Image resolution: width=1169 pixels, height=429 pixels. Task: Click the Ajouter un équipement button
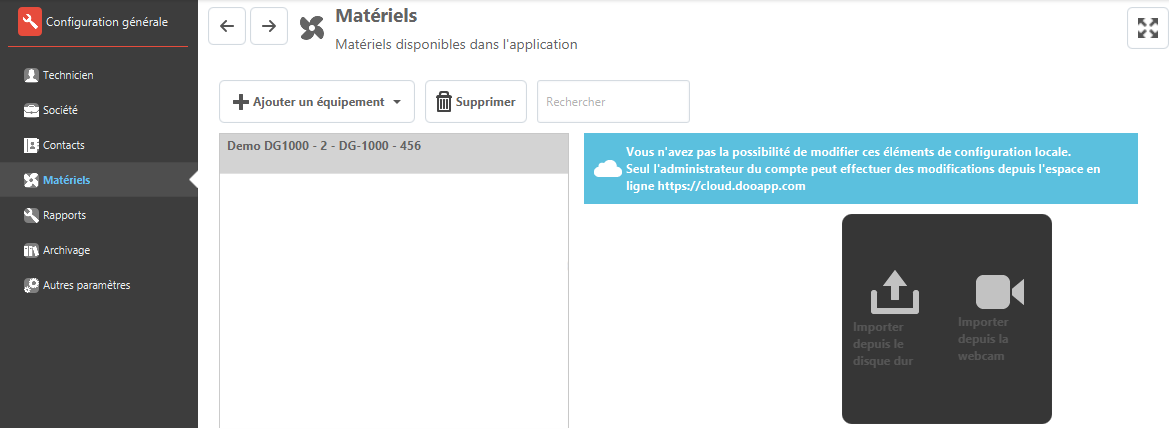[x=317, y=101]
